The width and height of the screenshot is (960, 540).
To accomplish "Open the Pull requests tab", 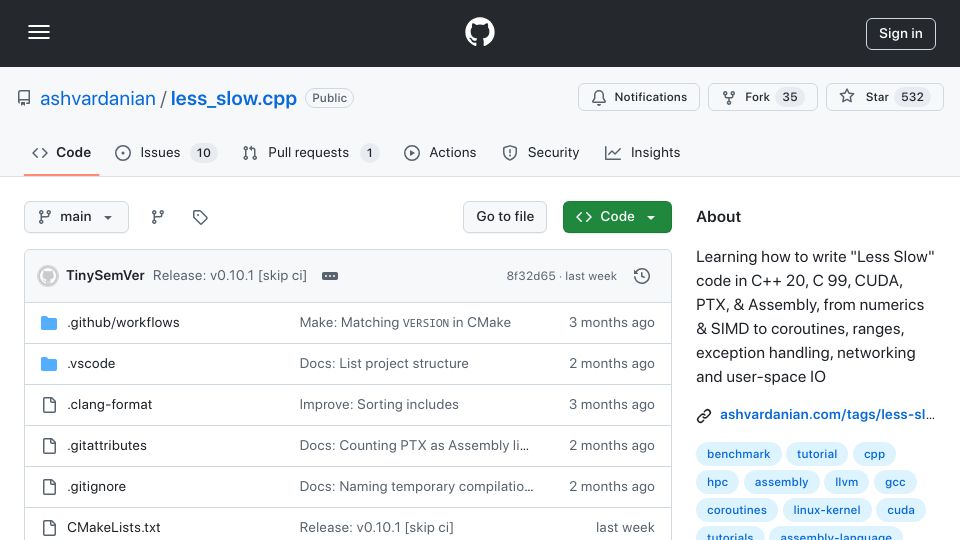I will (x=311, y=153).
